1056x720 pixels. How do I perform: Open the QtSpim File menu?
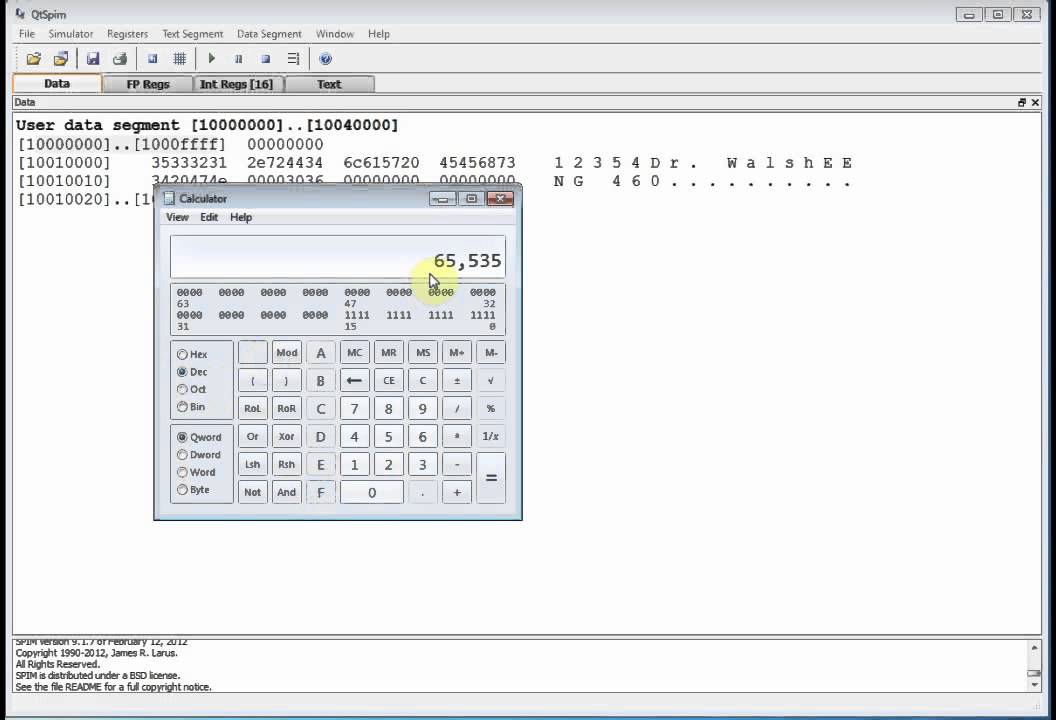point(27,34)
